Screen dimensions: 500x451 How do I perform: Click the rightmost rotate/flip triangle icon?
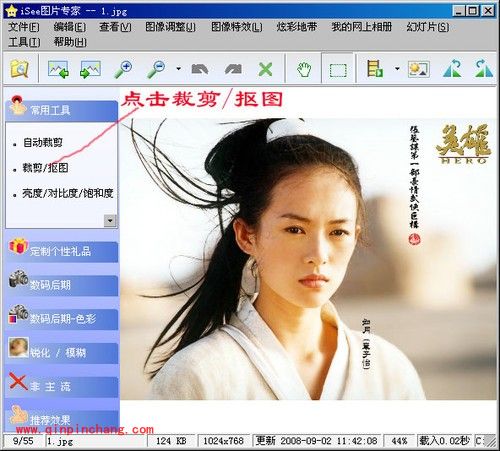(483, 69)
